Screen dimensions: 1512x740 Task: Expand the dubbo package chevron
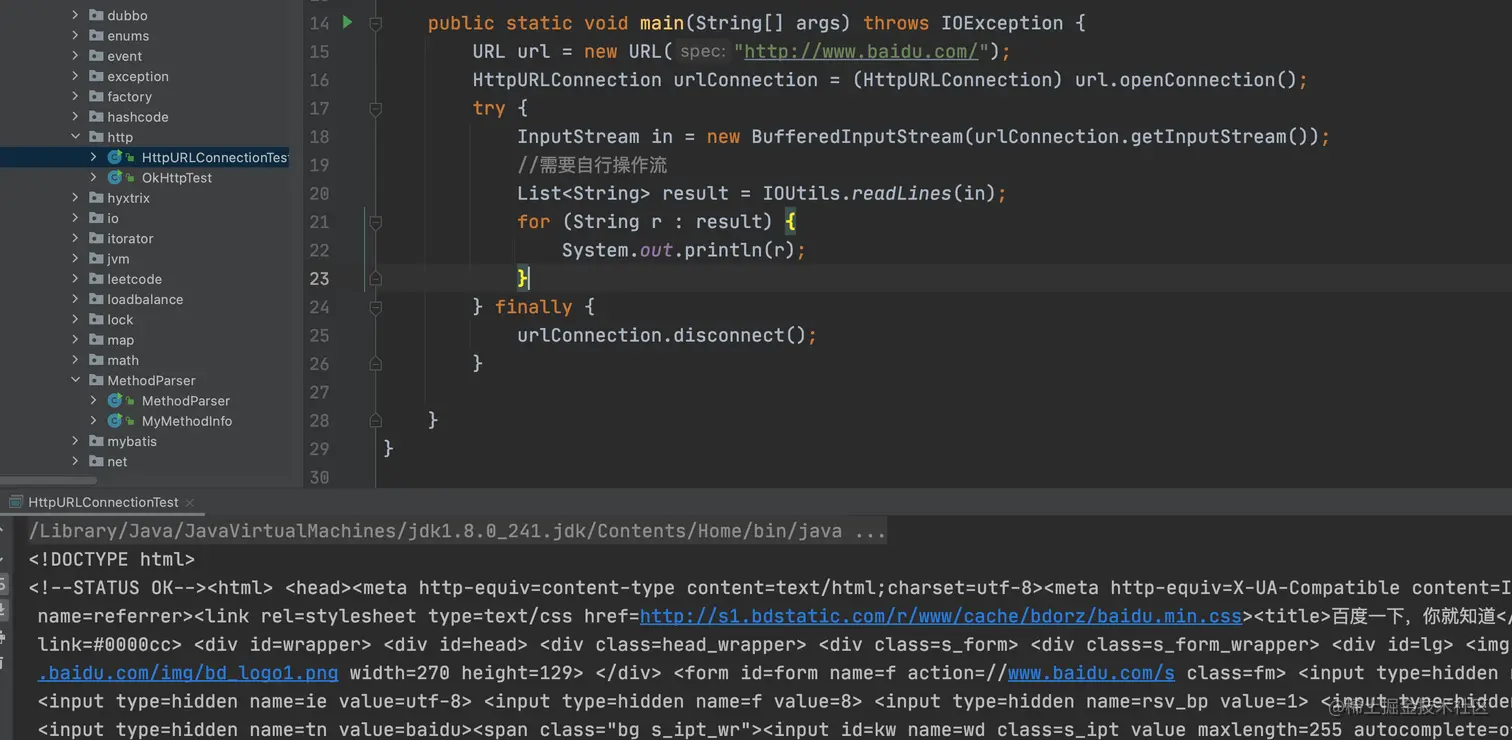76,15
